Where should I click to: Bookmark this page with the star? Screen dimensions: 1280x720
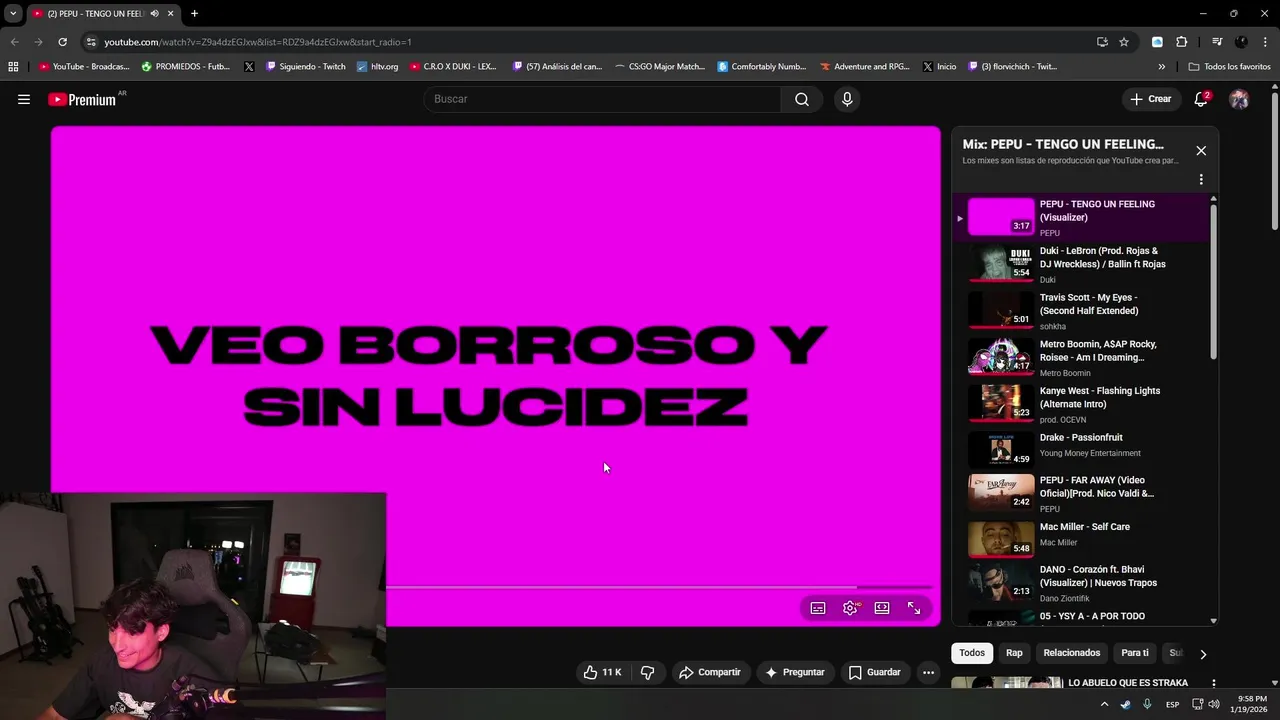point(1124,42)
